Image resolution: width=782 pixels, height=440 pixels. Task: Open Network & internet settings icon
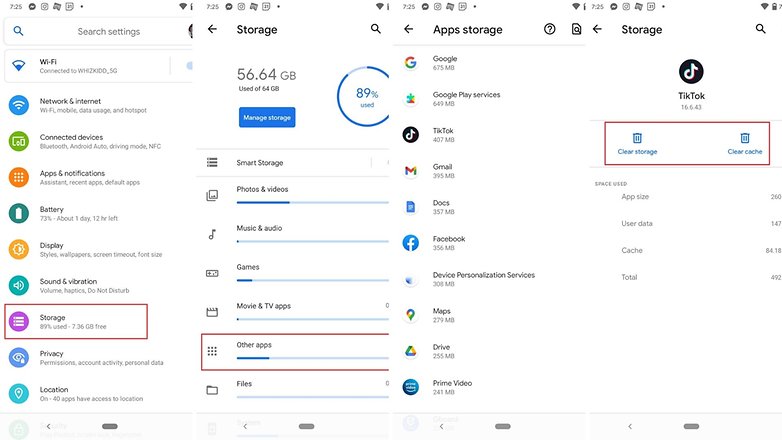(18, 105)
